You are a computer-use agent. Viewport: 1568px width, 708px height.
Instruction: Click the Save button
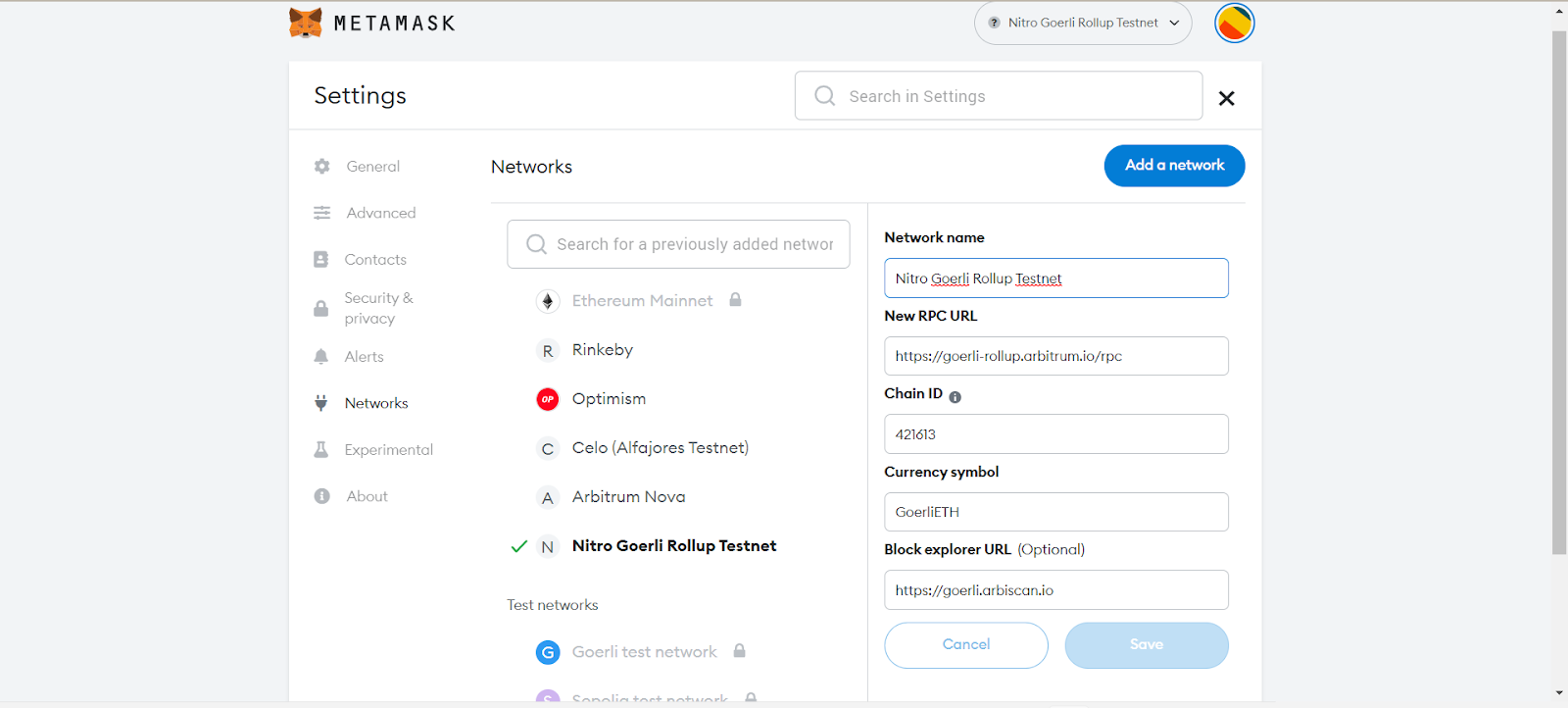point(1146,645)
